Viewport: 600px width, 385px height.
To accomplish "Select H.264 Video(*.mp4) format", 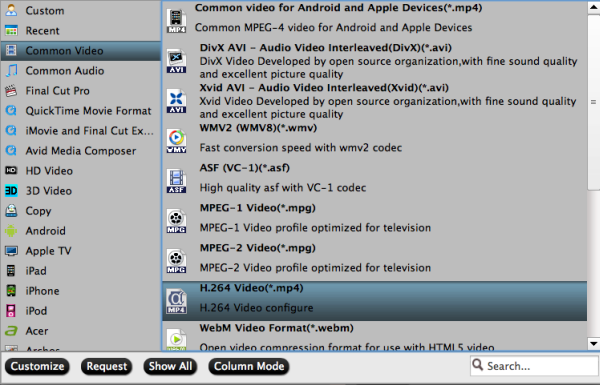I will click(x=375, y=301).
